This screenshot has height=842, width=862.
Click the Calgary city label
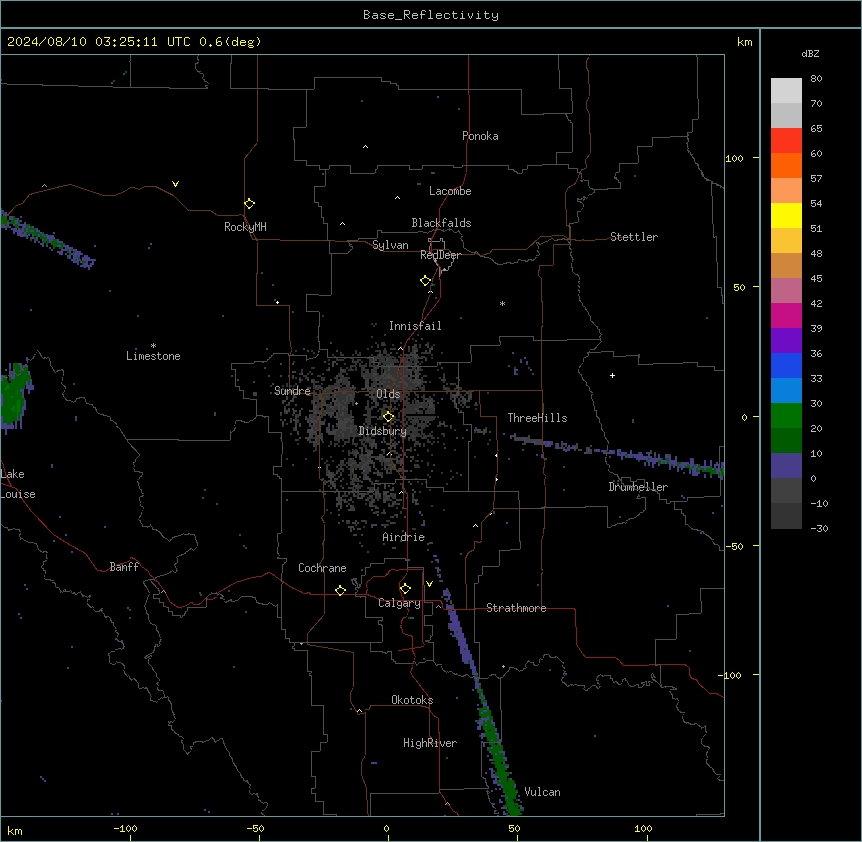[x=399, y=603]
